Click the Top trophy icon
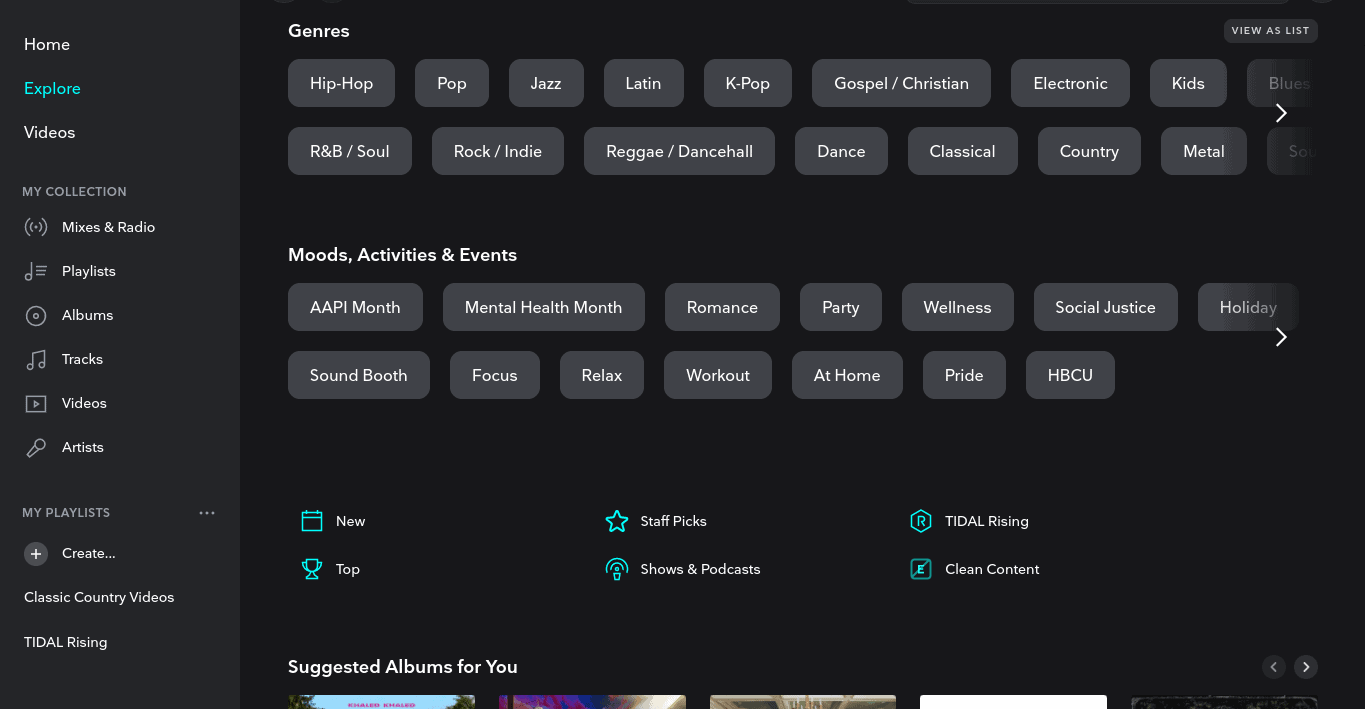The image size is (1365, 709). point(312,569)
